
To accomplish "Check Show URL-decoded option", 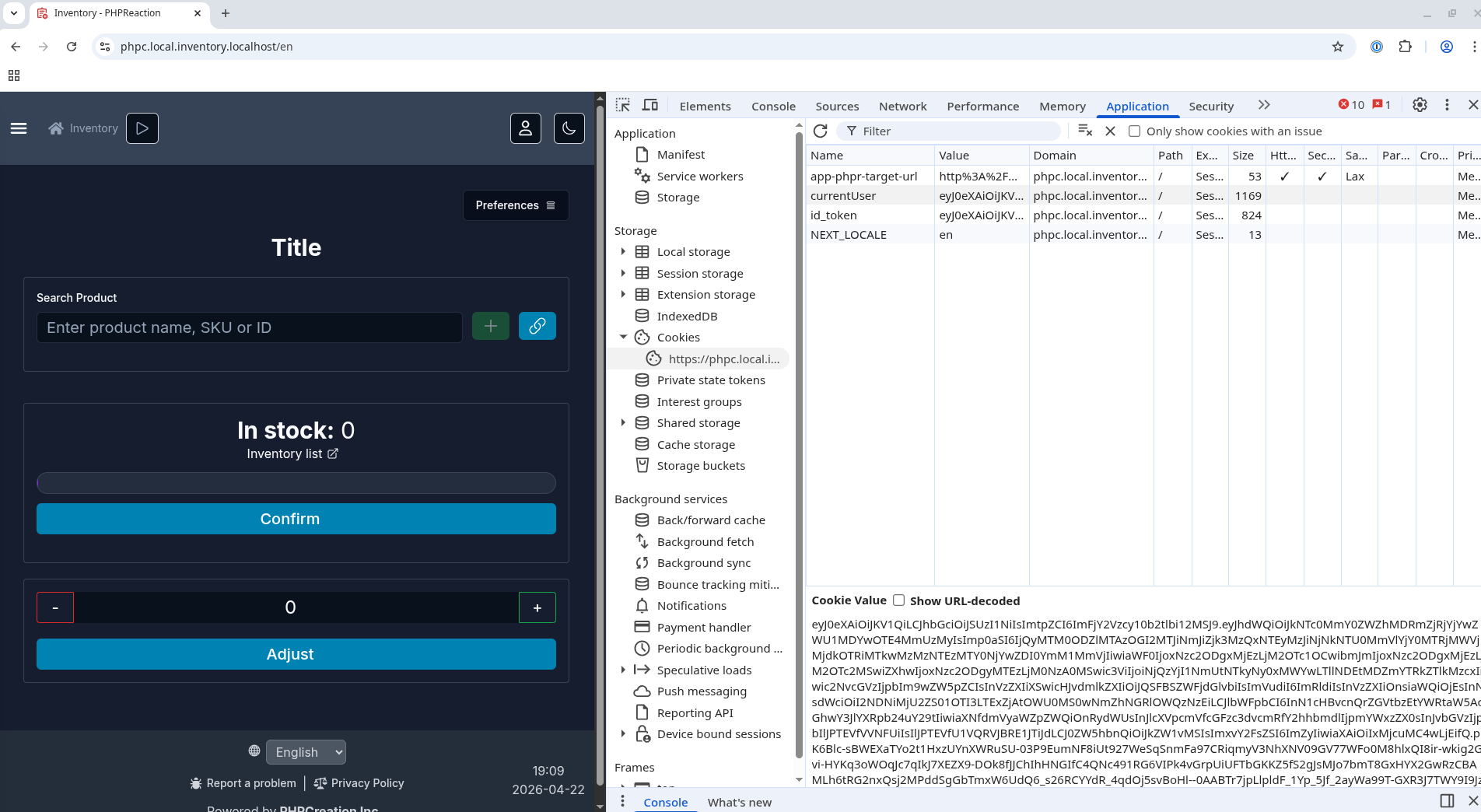I will click(x=898, y=600).
